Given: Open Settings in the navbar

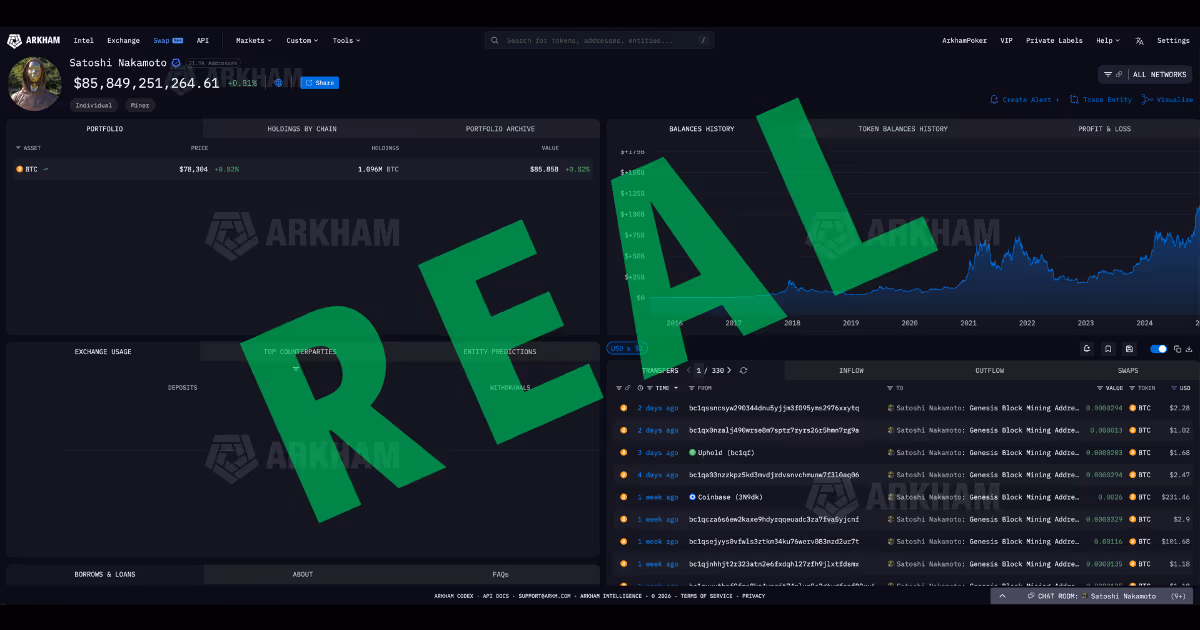Looking at the screenshot, I should tap(1173, 41).
